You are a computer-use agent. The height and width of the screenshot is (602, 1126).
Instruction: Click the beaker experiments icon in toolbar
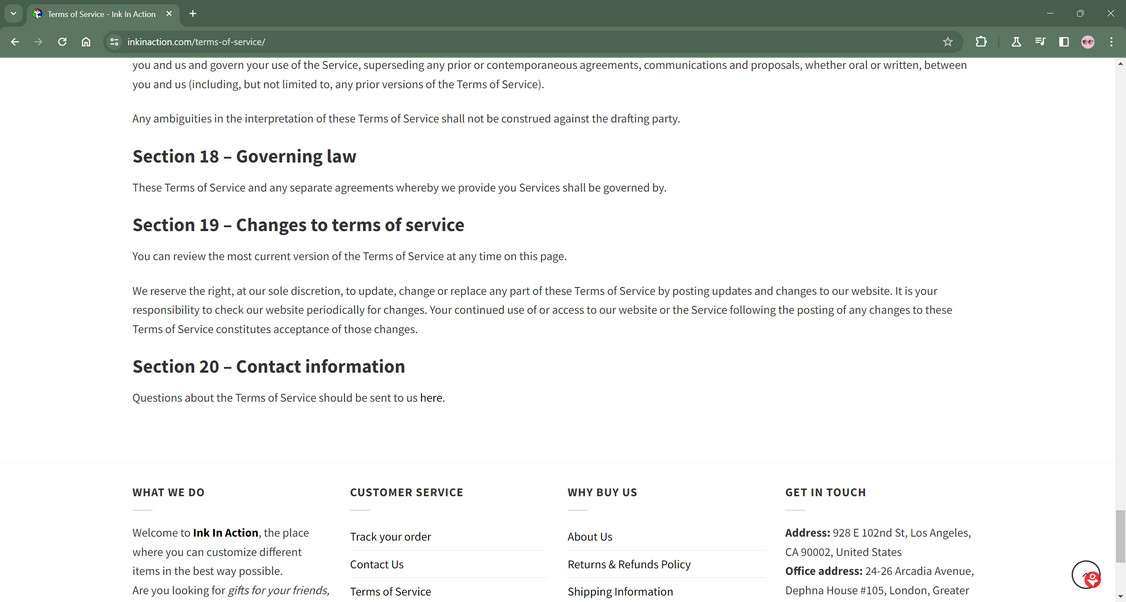pos(1015,42)
